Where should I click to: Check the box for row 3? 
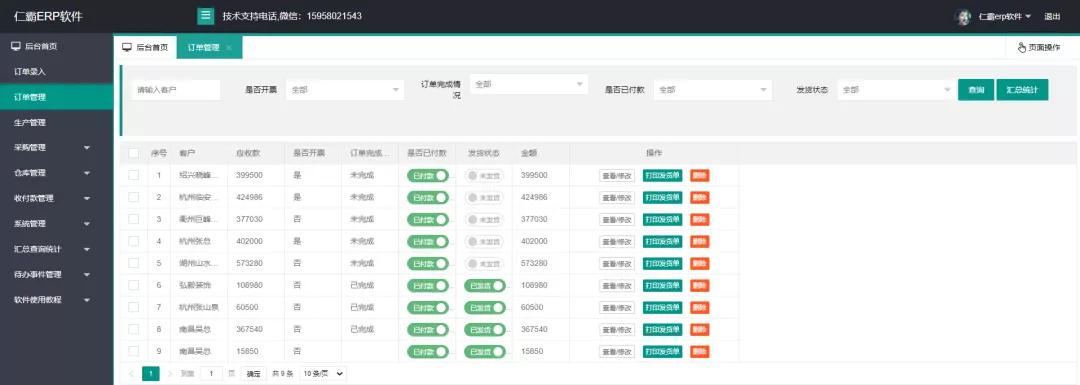[134, 219]
